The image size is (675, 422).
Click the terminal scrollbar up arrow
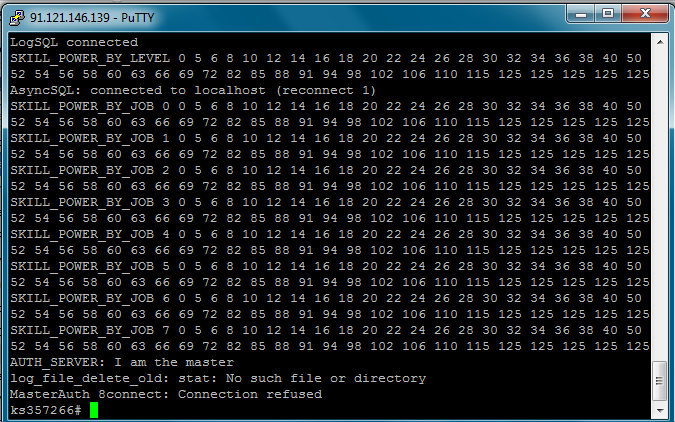click(x=660, y=42)
